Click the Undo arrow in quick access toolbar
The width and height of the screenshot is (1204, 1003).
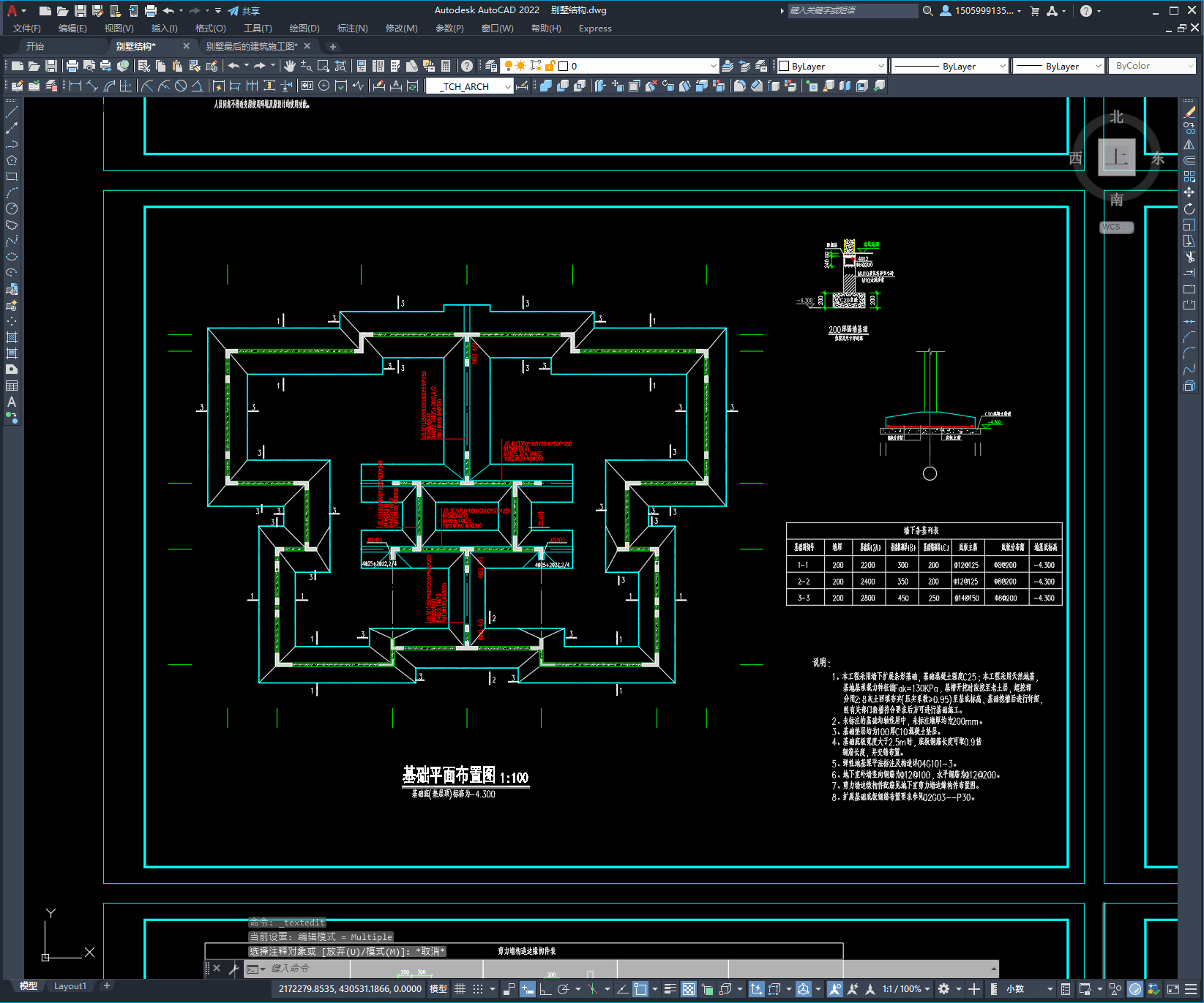(169, 11)
